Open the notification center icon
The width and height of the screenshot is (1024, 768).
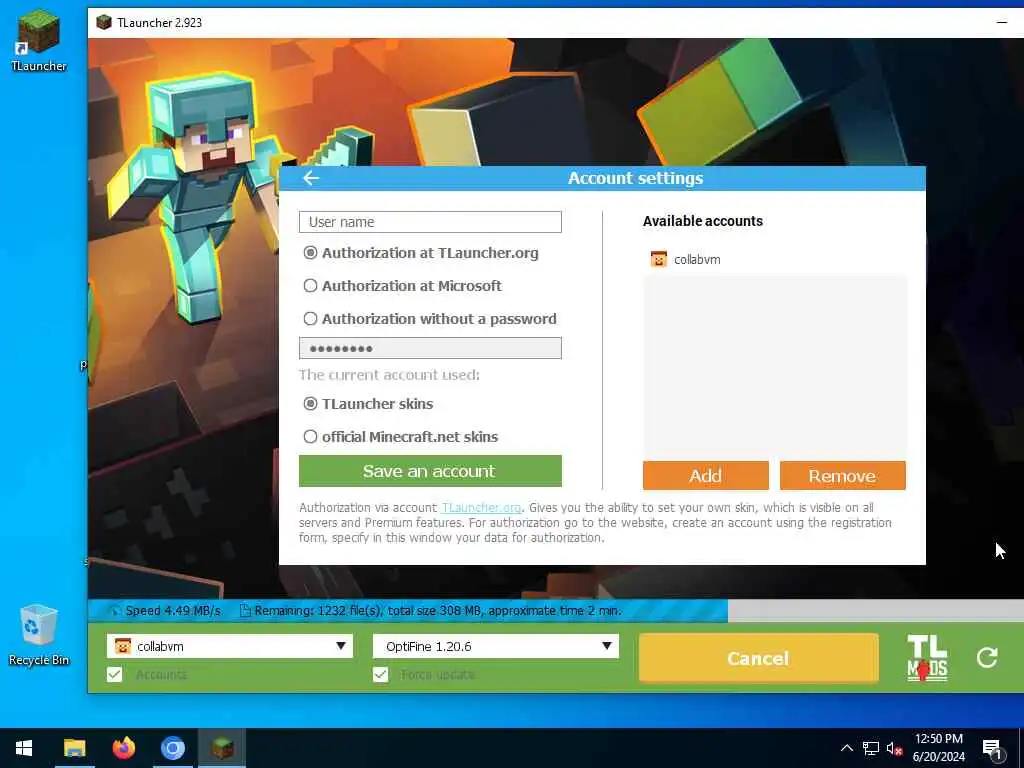[993, 749]
